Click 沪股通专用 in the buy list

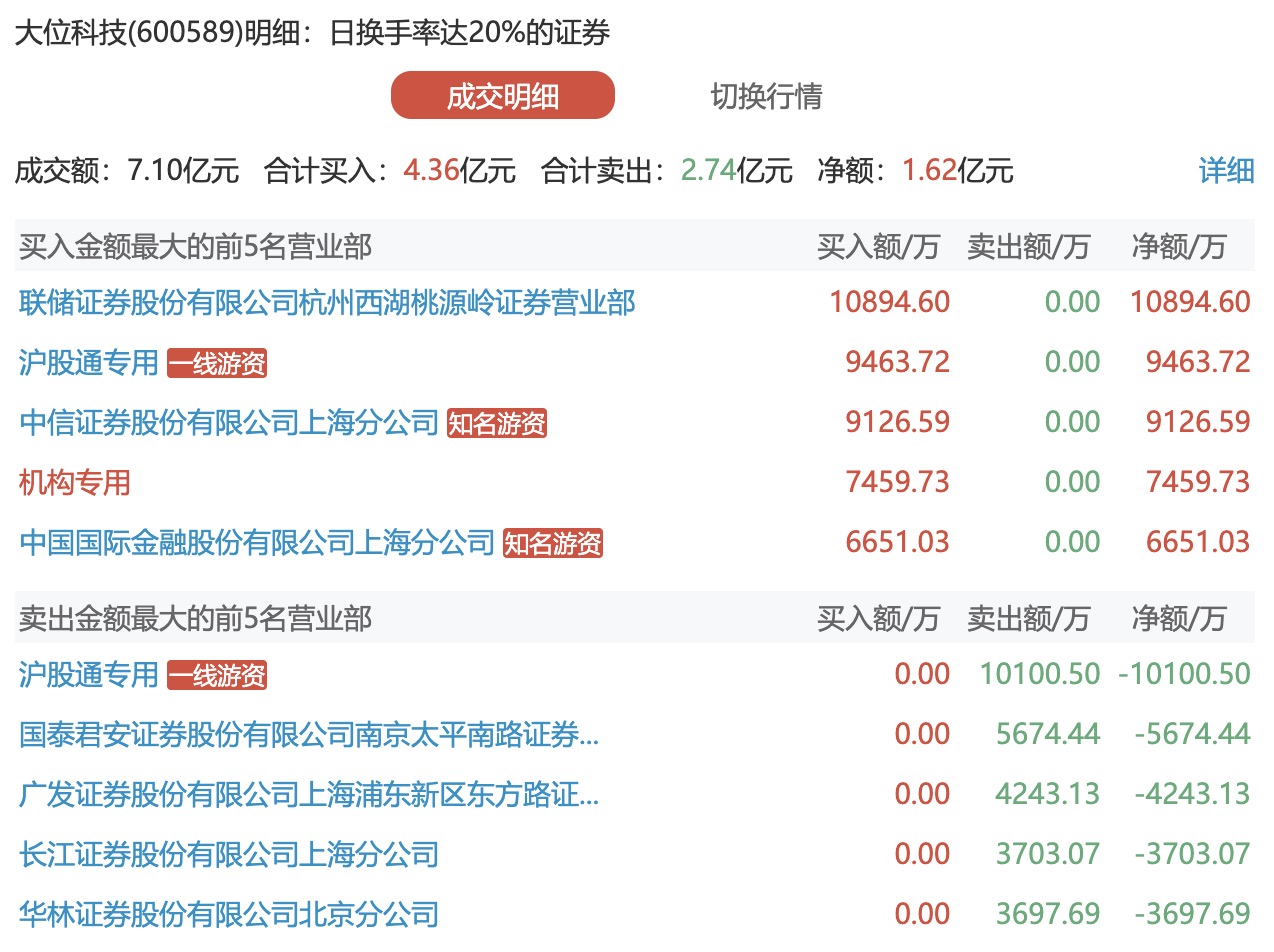[x=89, y=362]
